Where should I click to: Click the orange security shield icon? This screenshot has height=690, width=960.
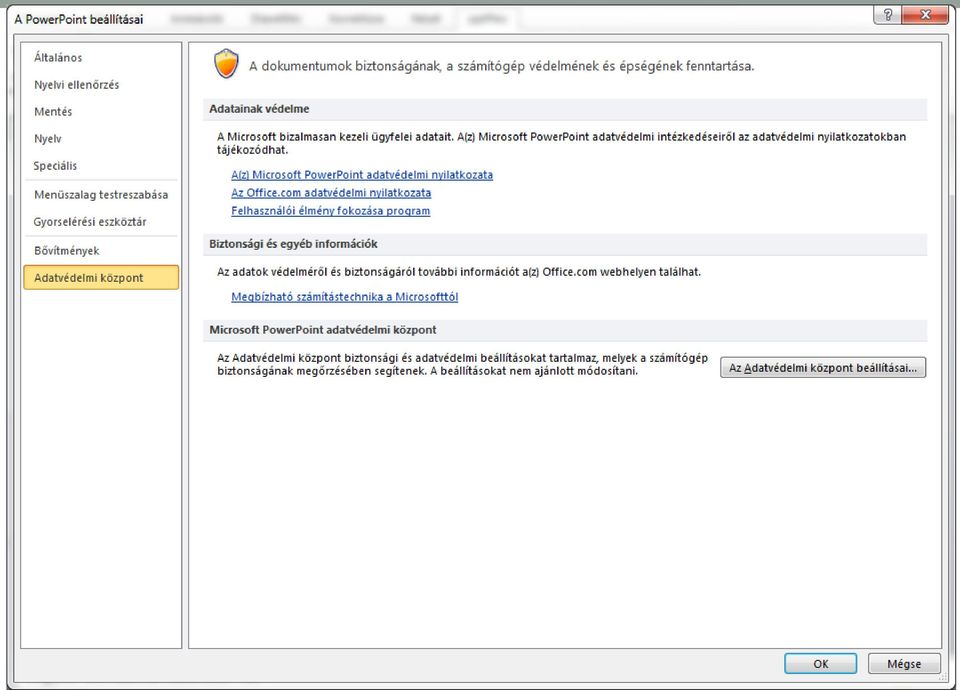click(226, 64)
